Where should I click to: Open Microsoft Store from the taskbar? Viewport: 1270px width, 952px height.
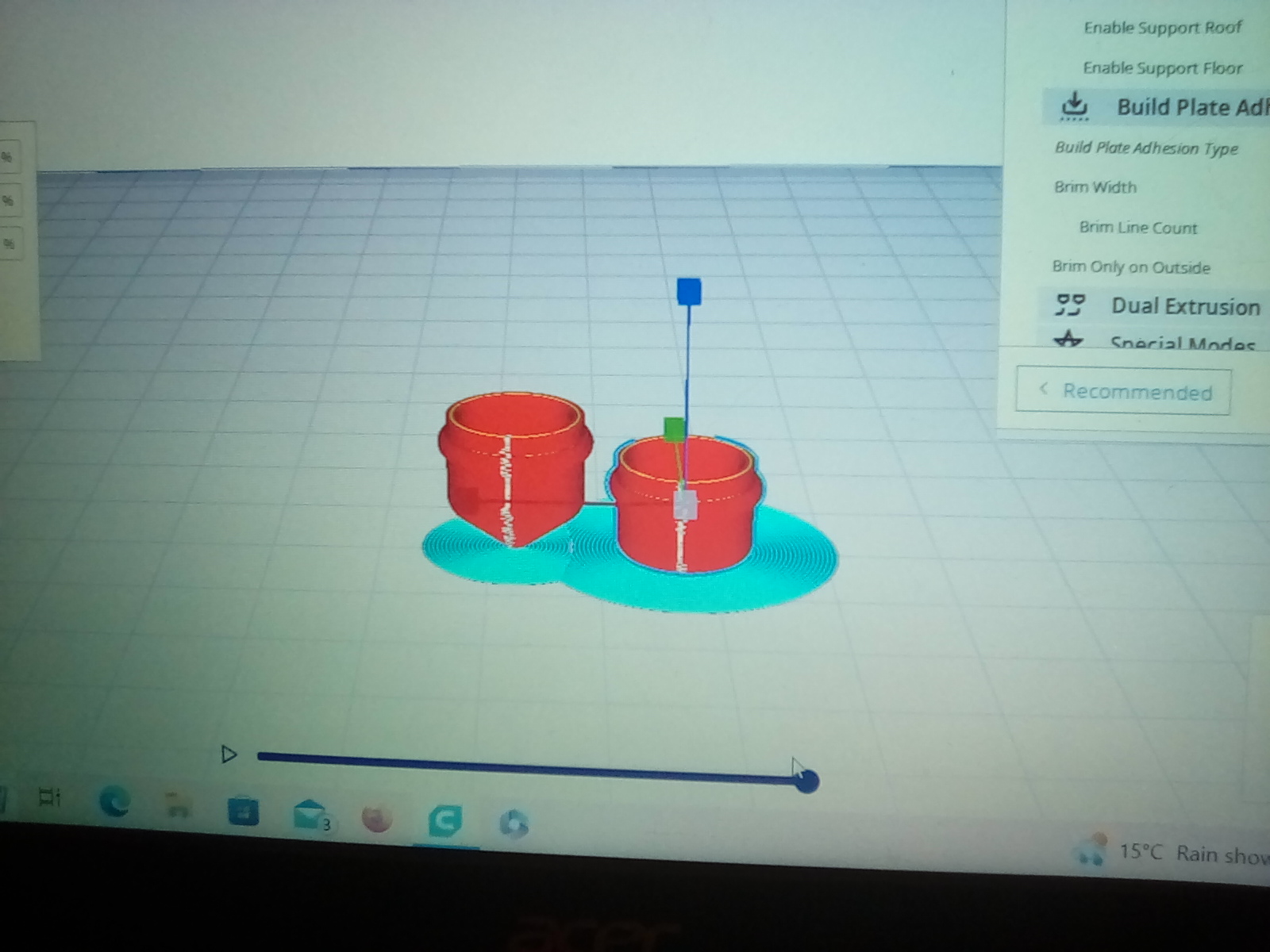click(243, 811)
